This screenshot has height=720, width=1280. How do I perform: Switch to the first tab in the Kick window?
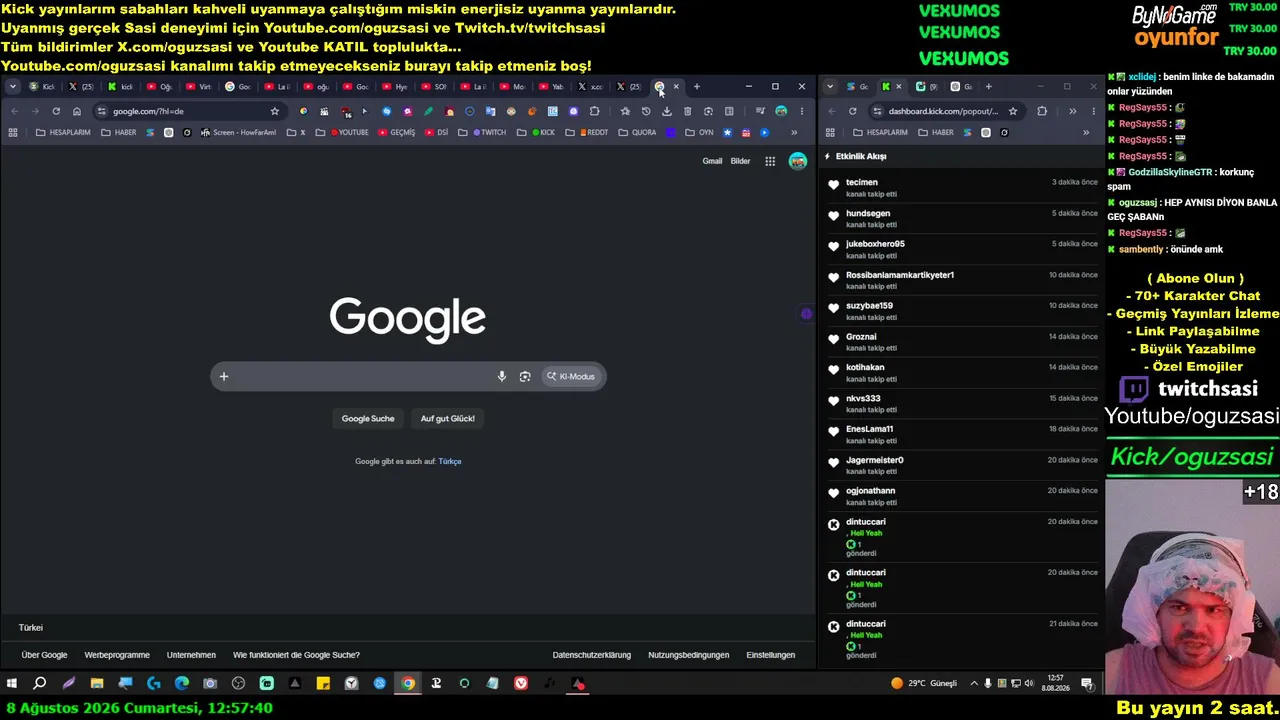click(x=857, y=87)
